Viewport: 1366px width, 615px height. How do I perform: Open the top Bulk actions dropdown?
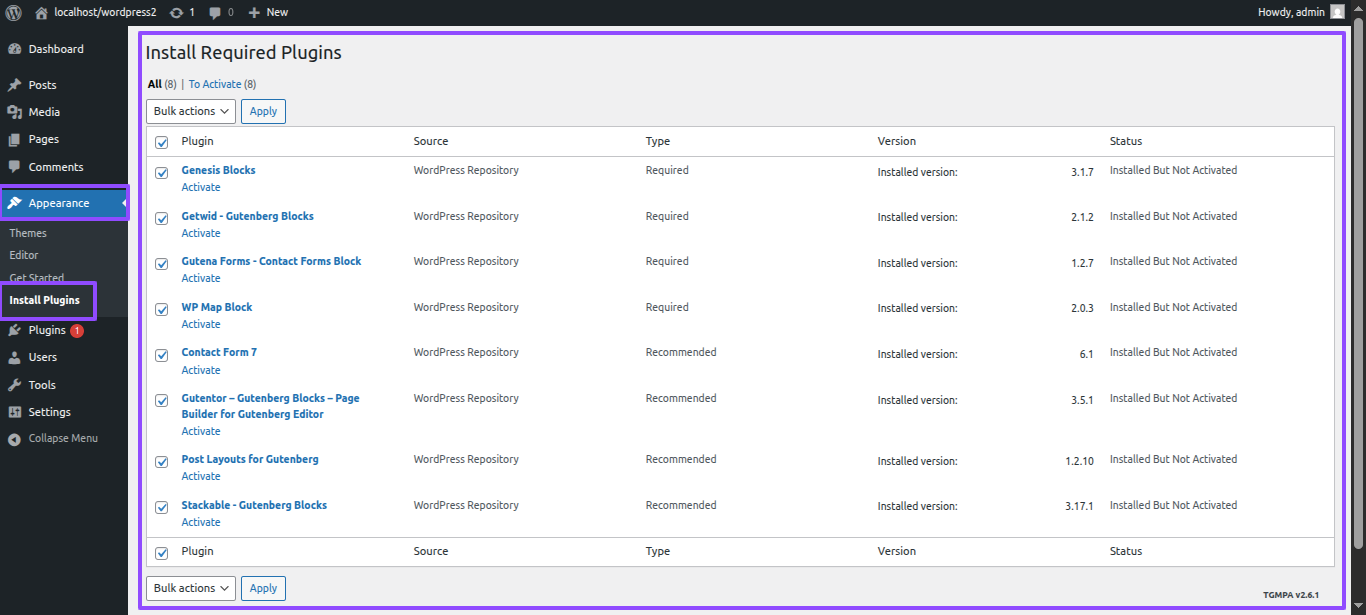tap(191, 111)
